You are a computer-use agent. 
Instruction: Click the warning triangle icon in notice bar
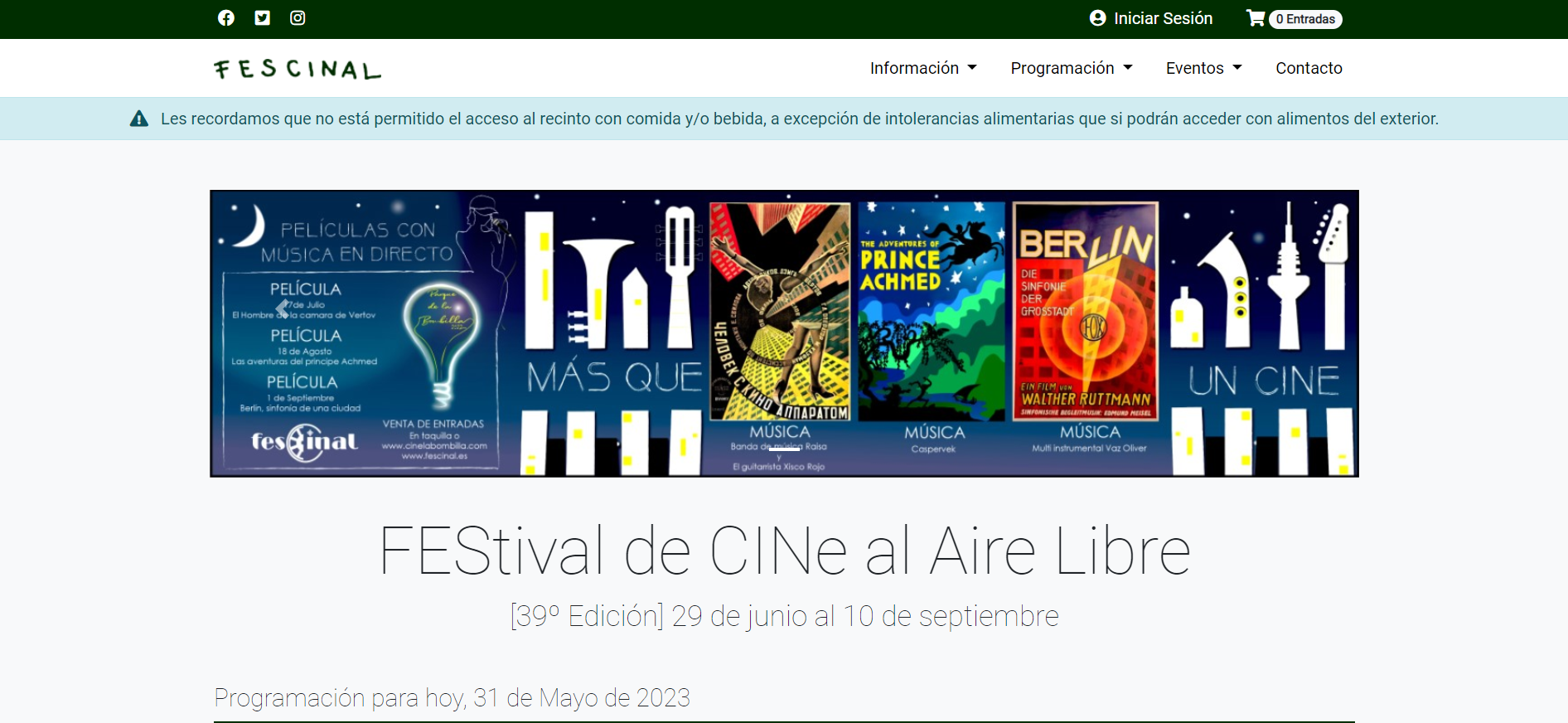(139, 119)
